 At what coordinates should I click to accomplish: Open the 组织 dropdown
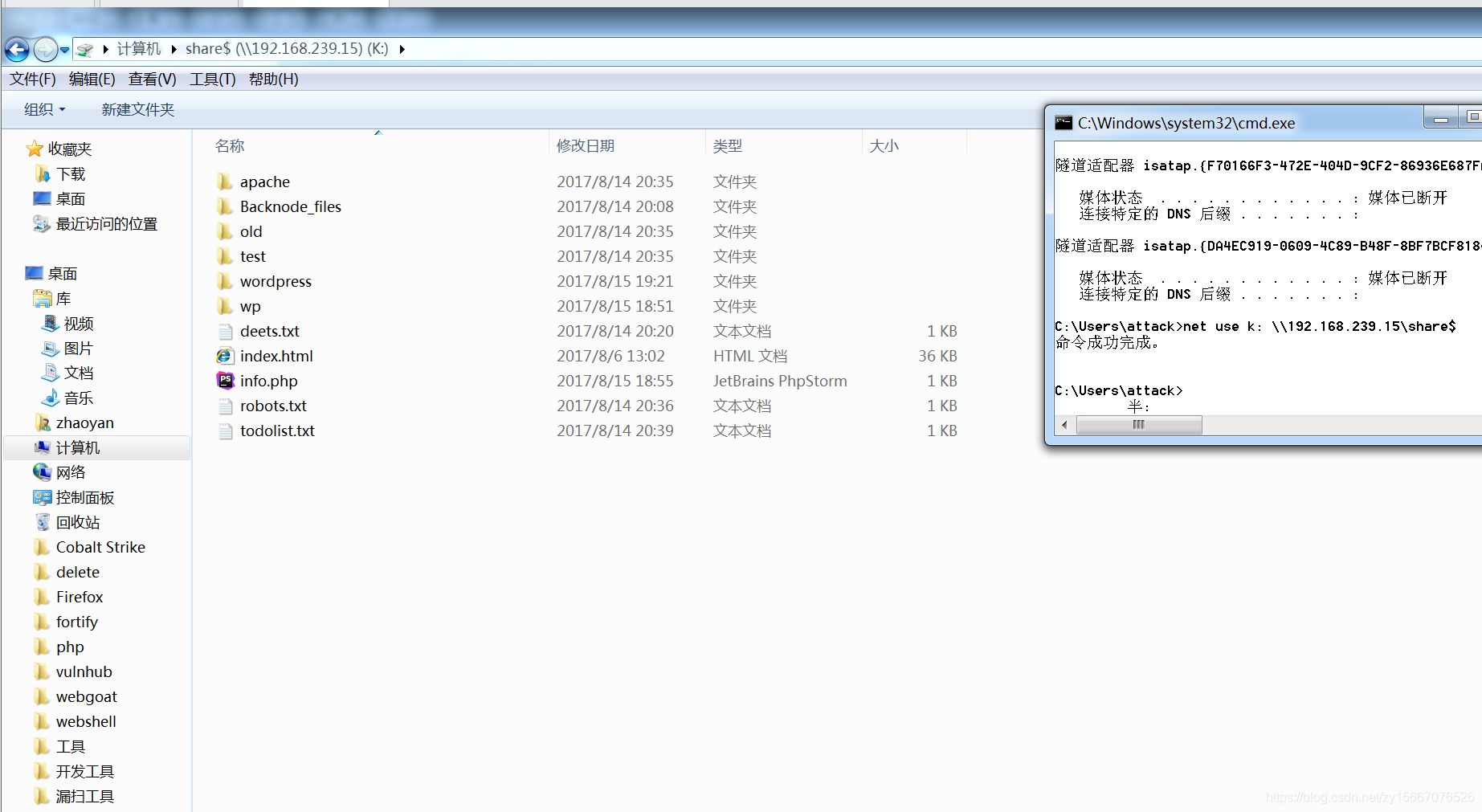point(45,109)
